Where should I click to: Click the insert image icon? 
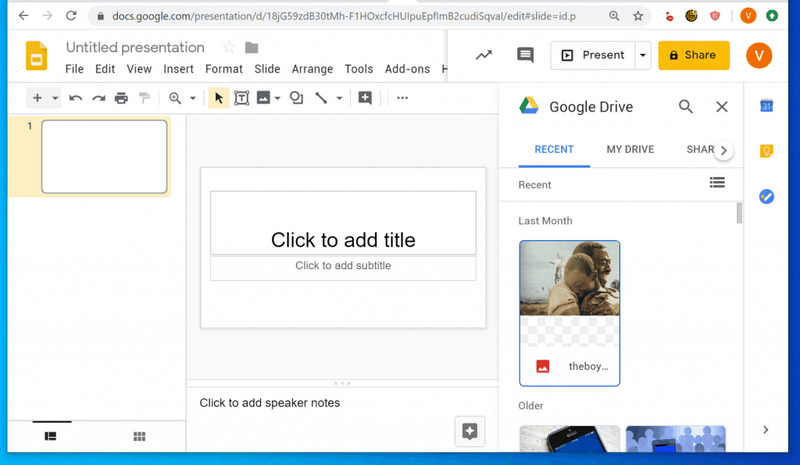pyautogui.click(x=263, y=97)
